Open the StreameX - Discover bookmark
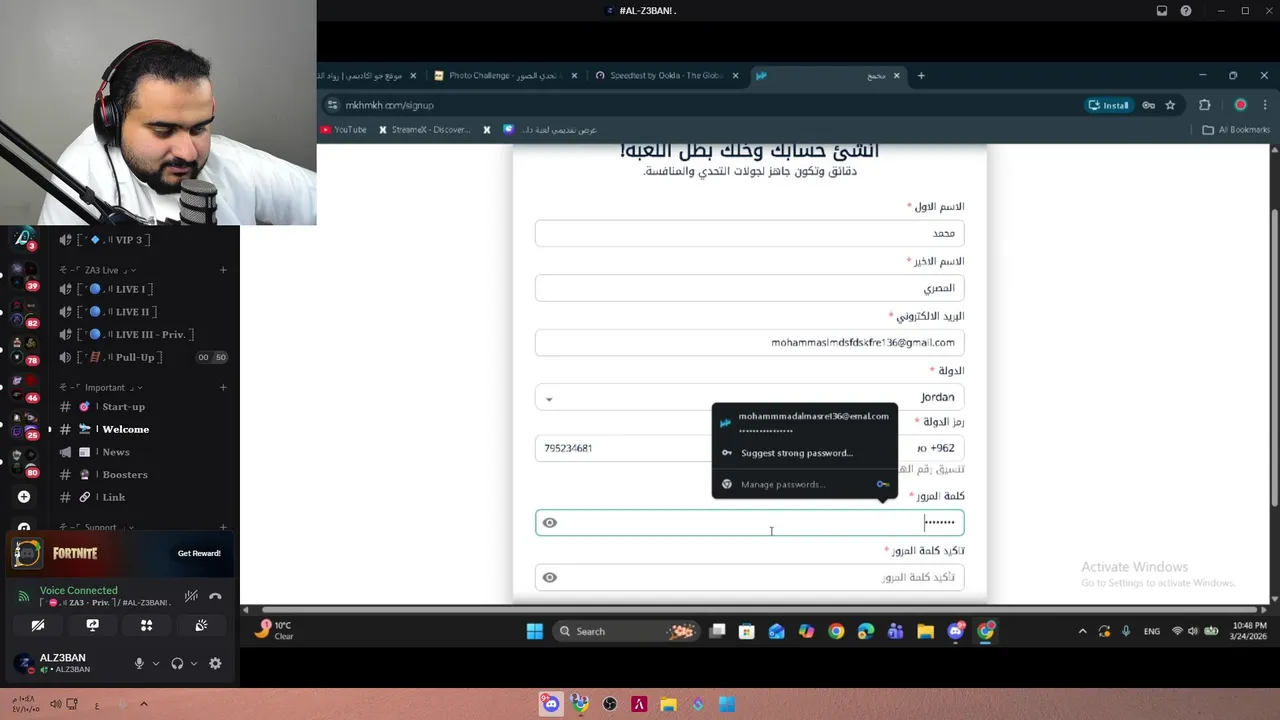The image size is (1280, 720). tap(424, 130)
